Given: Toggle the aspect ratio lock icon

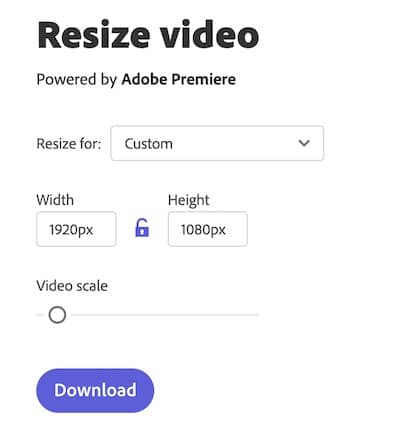Looking at the screenshot, I should [142, 228].
